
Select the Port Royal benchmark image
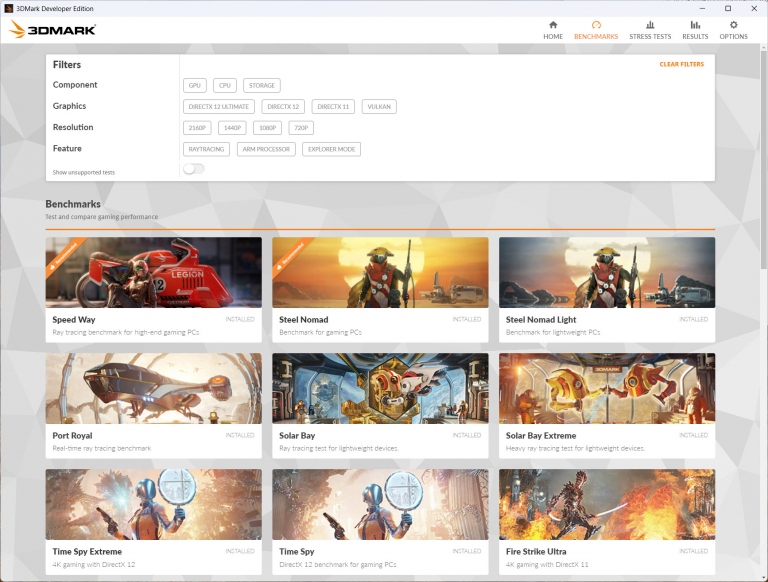tap(153, 388)
